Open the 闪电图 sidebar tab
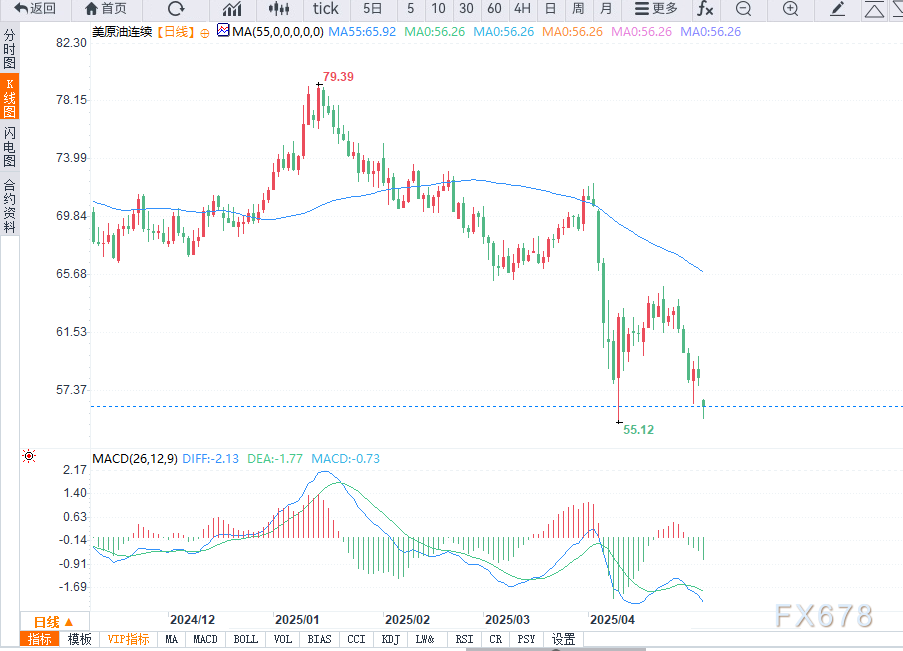Screen dimensions: 903x651 9,146
